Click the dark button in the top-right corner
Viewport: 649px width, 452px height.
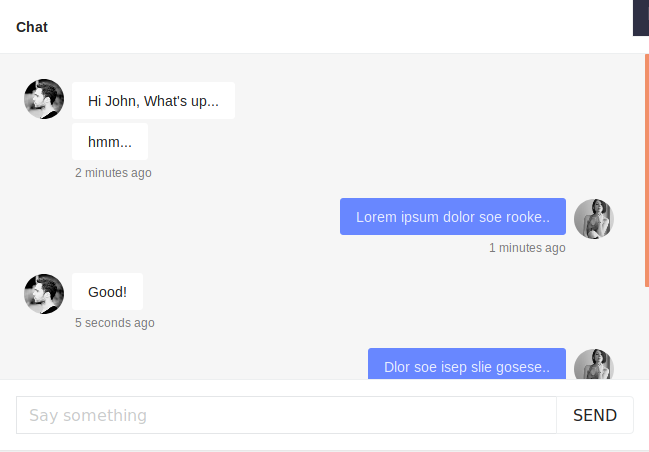tap(640, 18)
